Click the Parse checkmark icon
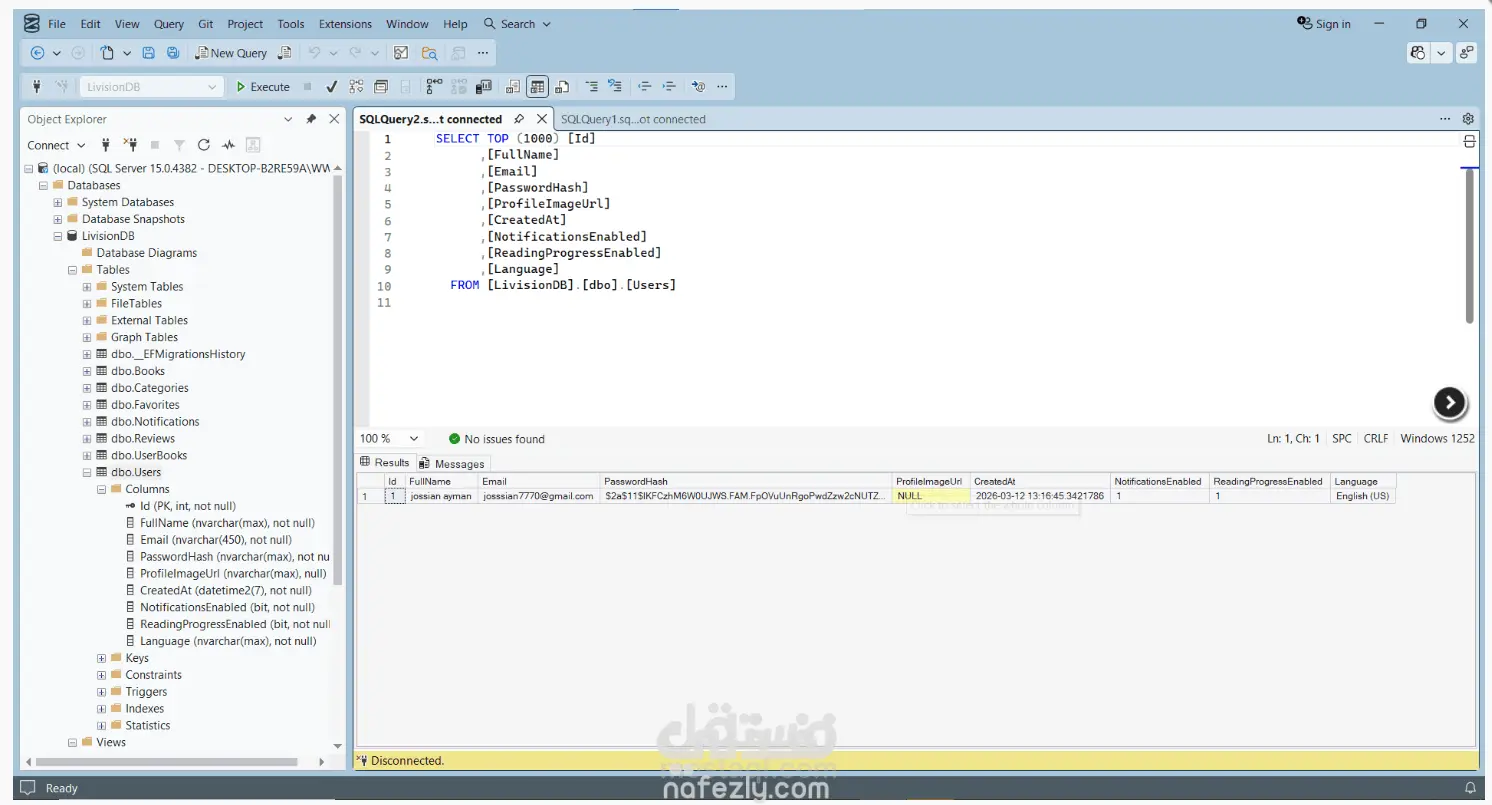Image resolution: width=1492 pixels, height=805 pixels. click(x=332, y=87)
